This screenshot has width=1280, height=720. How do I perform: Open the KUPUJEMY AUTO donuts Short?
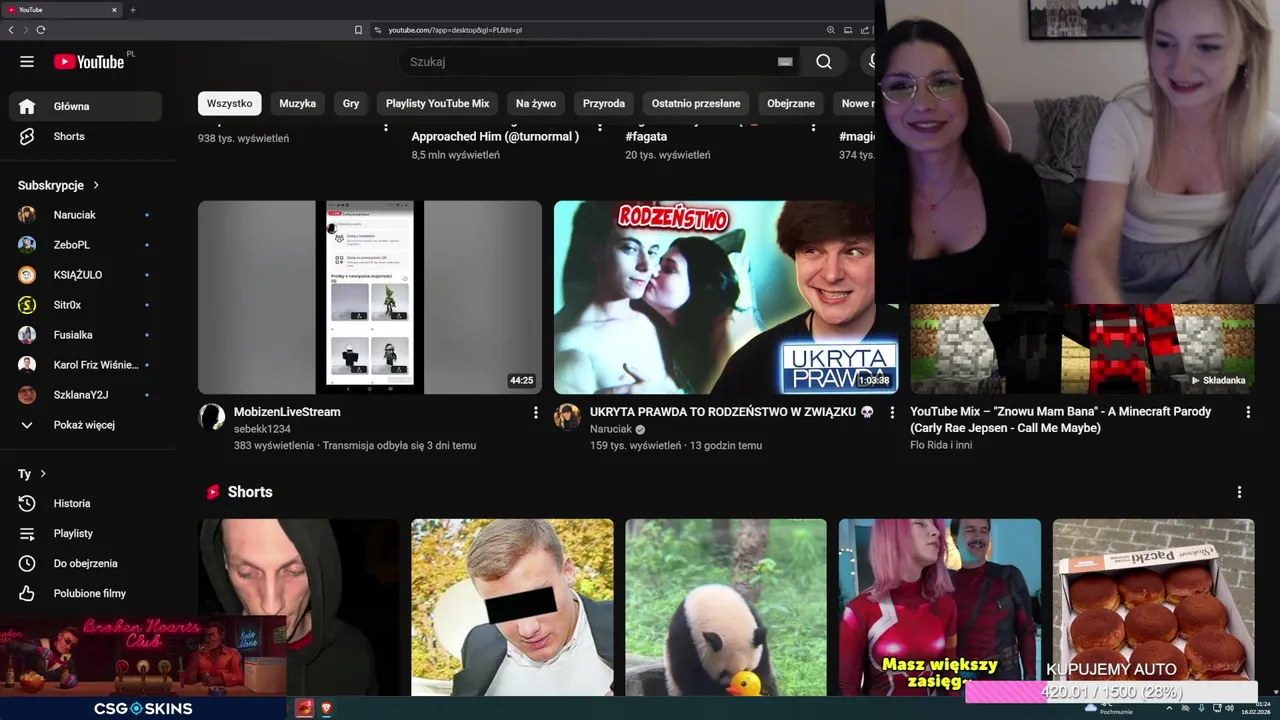1153,600
